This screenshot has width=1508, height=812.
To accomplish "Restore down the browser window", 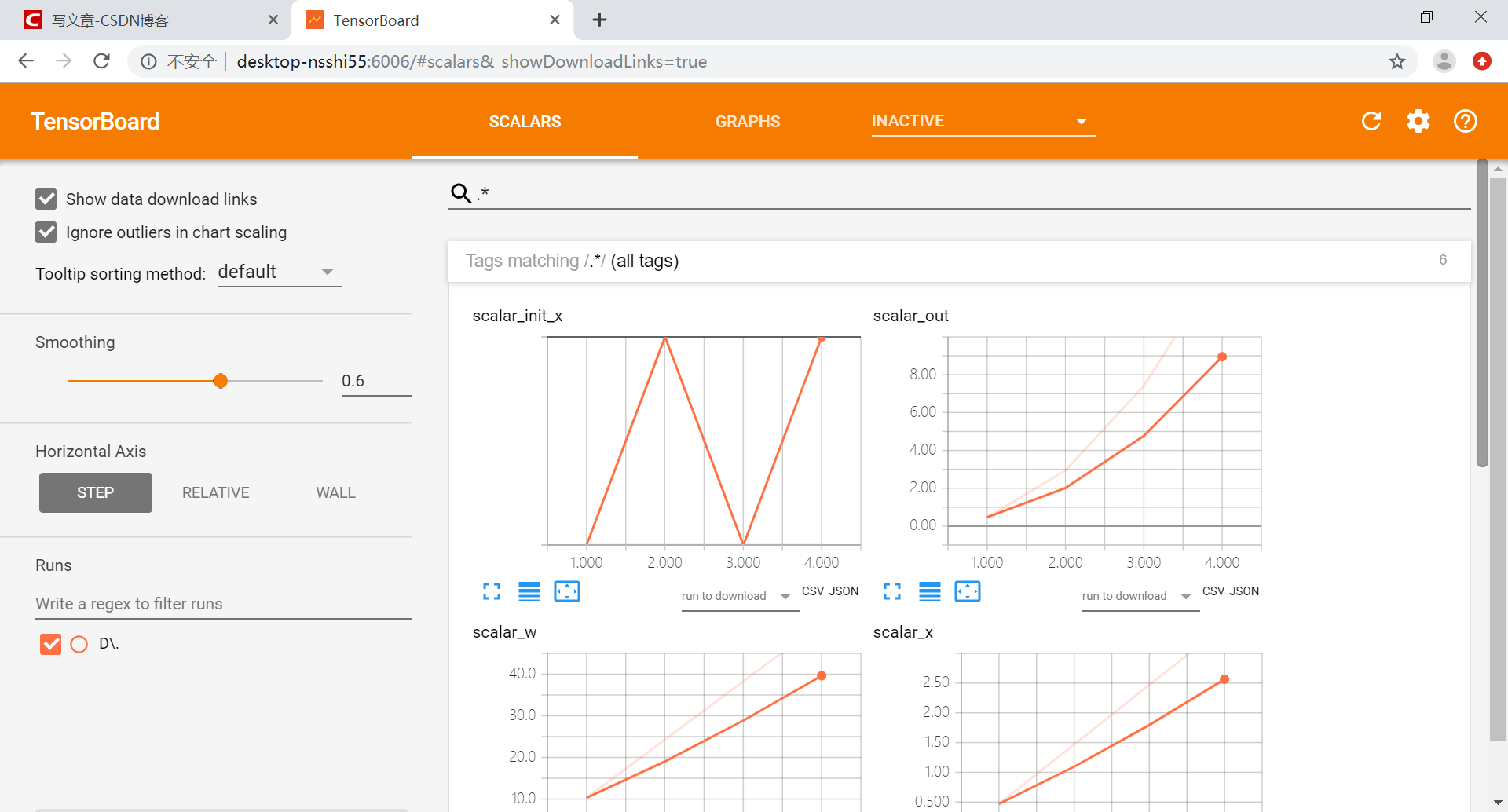I will tap(1426, 16).
